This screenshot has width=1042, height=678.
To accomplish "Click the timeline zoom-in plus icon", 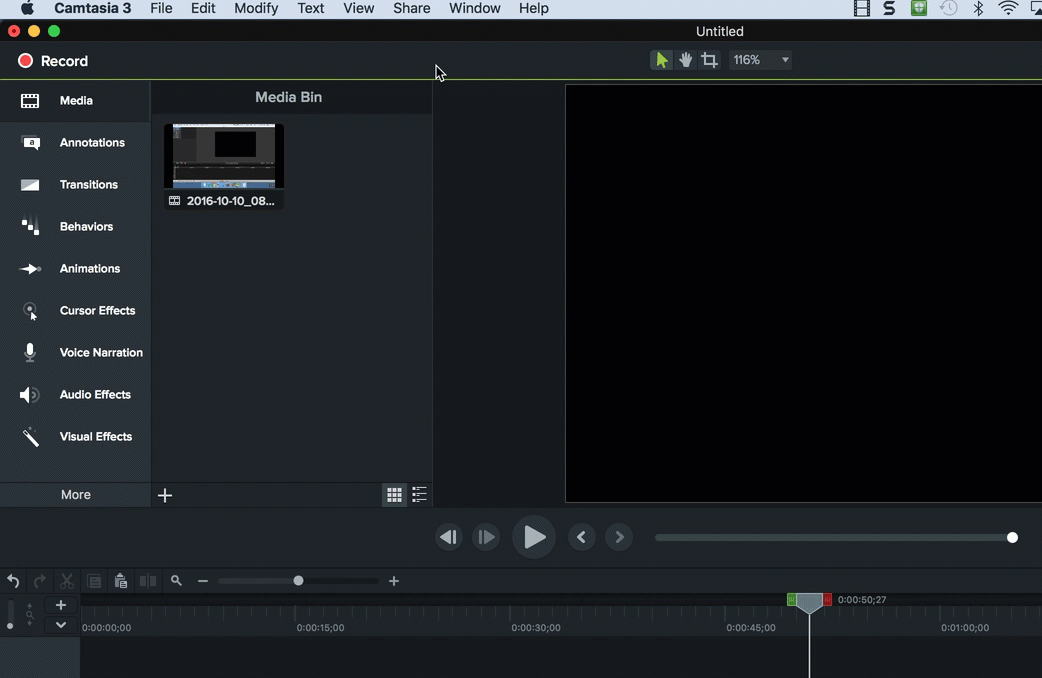I will pyautogui.click(x=394, y=581).
